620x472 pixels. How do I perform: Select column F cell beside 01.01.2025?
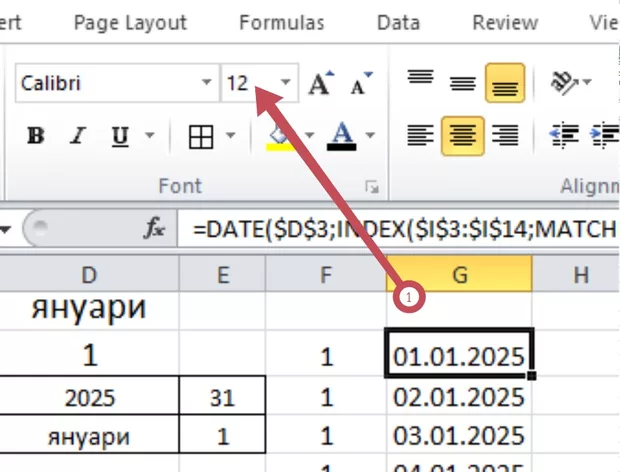pos(326,353)
